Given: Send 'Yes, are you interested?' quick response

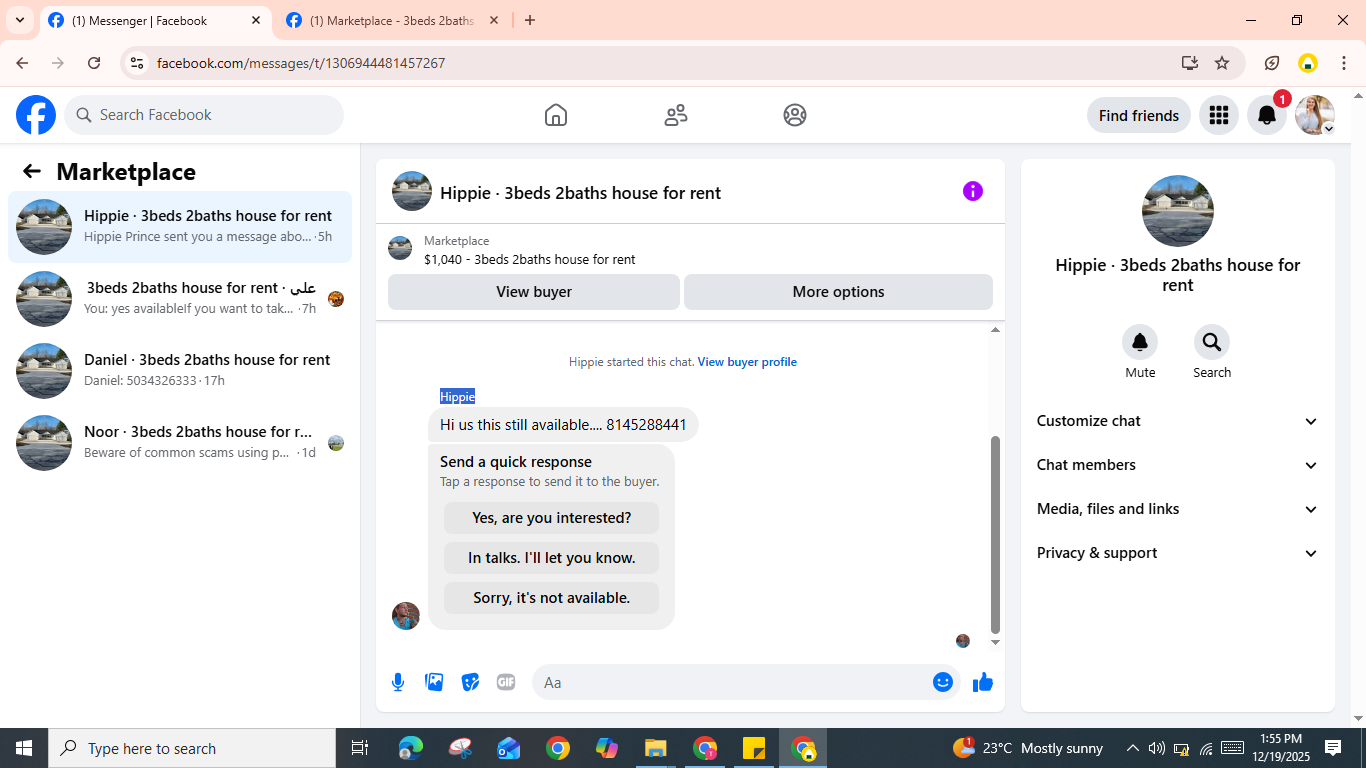Looking at the screenshot, I should [552, 518].
